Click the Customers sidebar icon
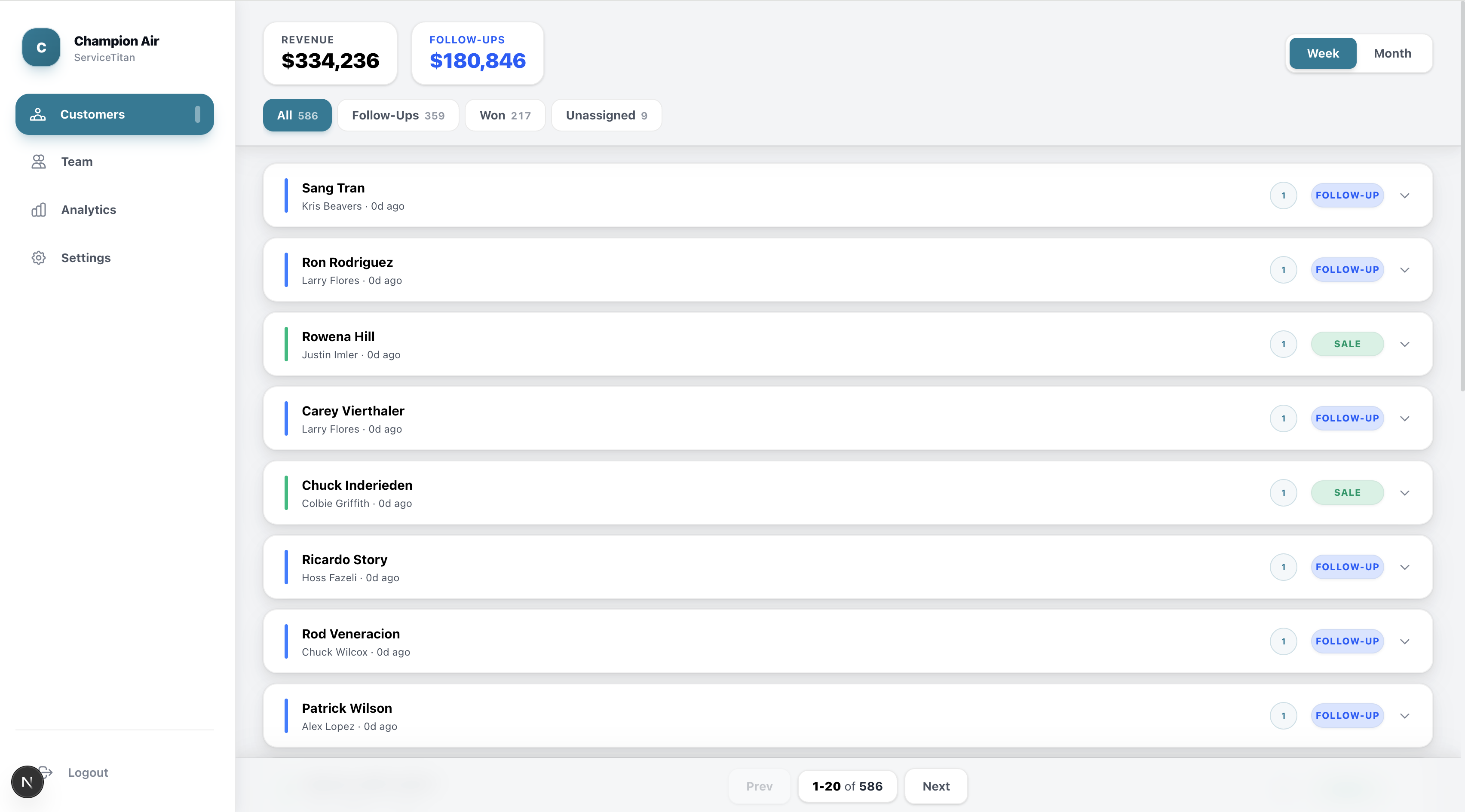Image resolution: width=1465 pixels, height=812 pixels. (38, 114)
